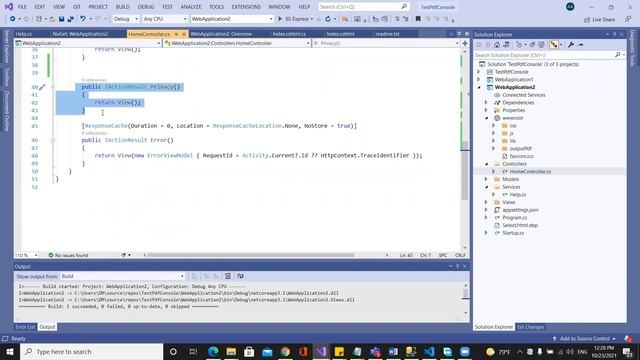This screenshot has width=640, height=360.
Task: Collapse the Error method outlining marker
Action: coord(53,140)
